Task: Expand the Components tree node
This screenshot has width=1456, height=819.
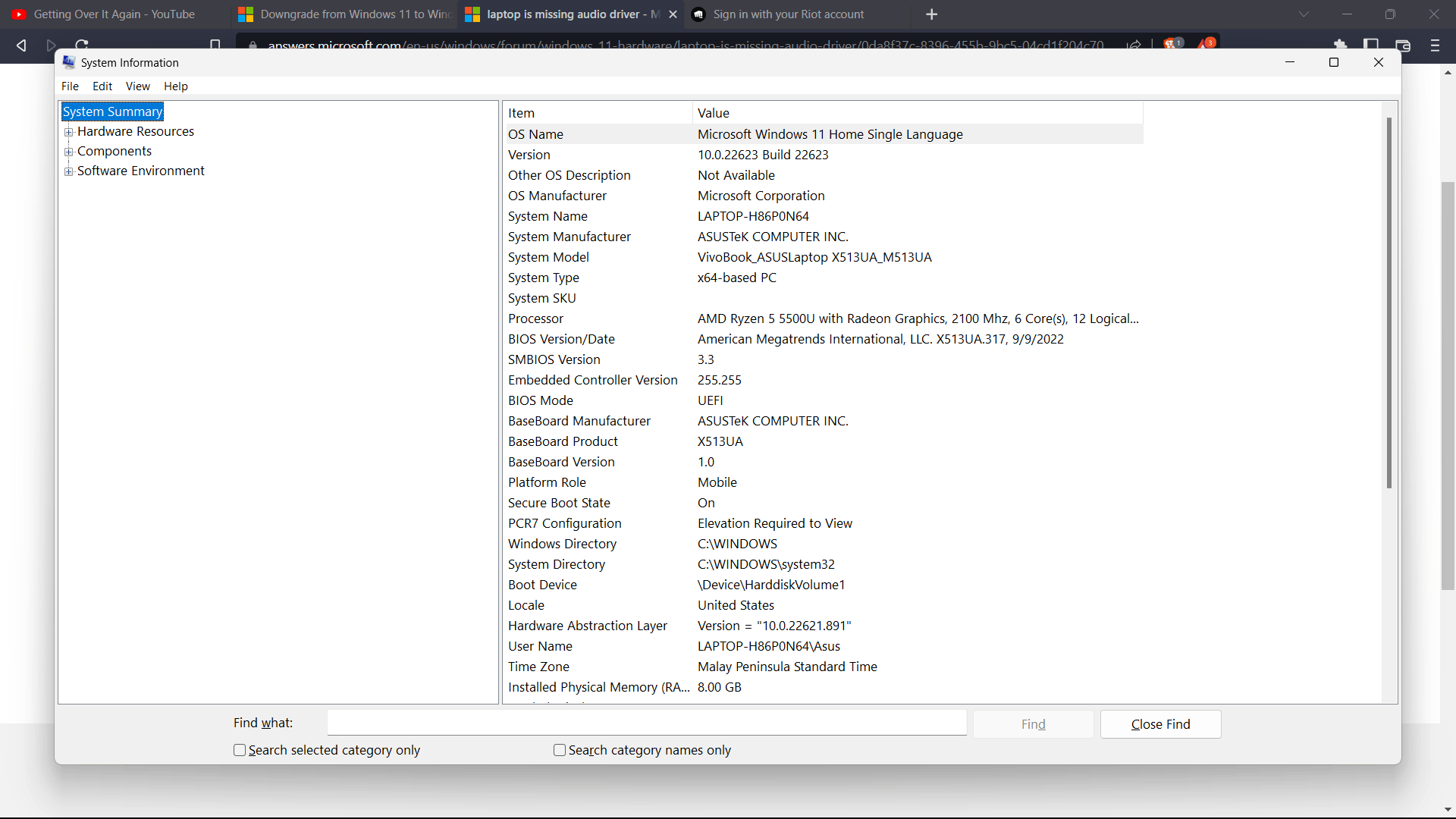Action: point(69,152)
